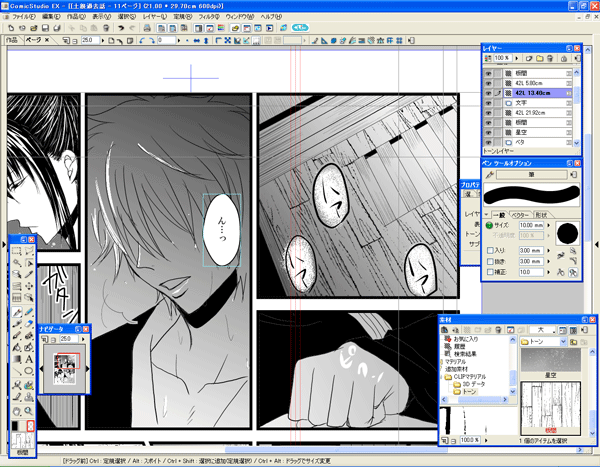Select the lasso selection tool

tap(29, 251)
